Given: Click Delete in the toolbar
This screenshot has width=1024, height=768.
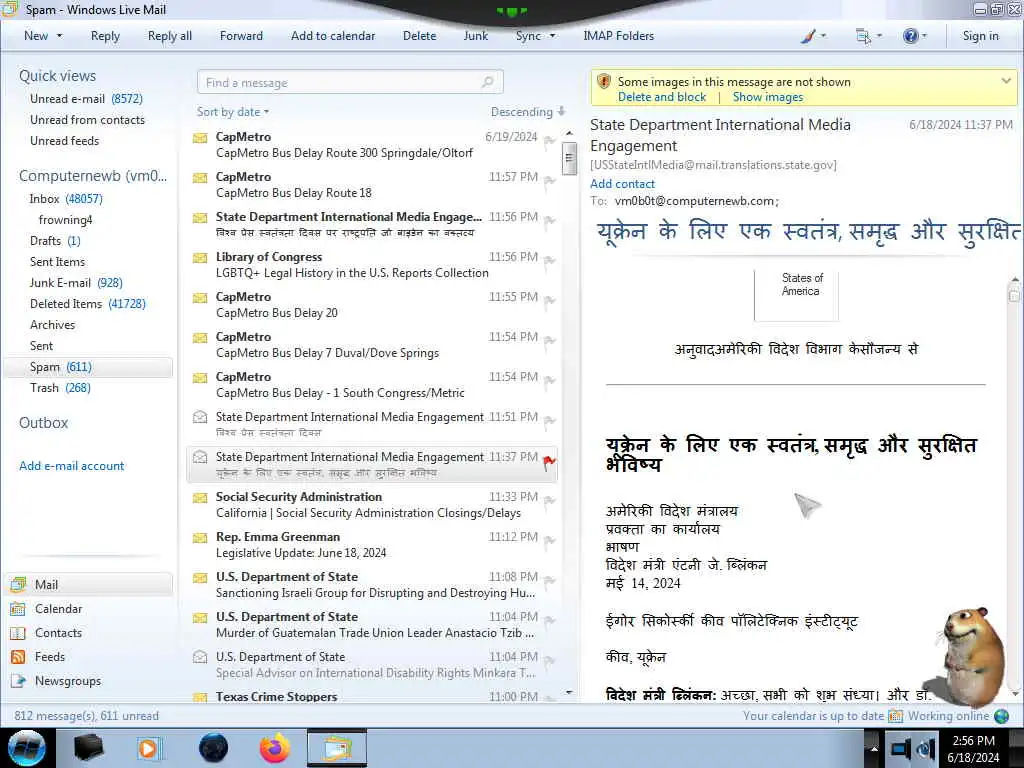Looking at the screenshot, I should point(419,36).
